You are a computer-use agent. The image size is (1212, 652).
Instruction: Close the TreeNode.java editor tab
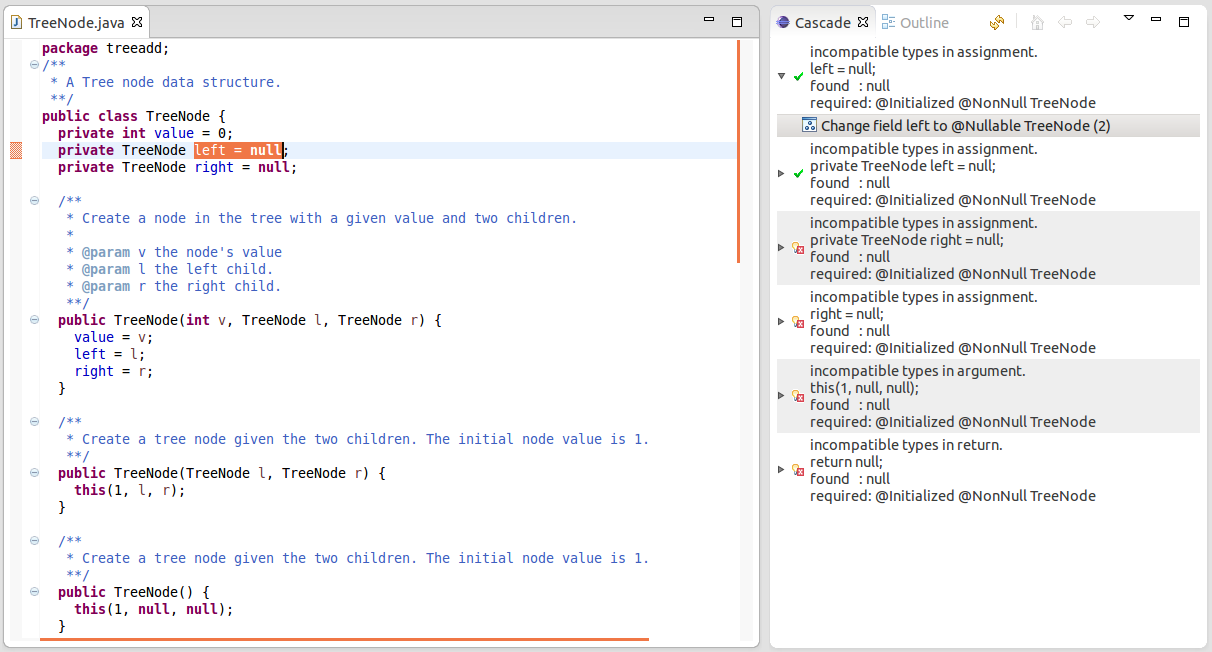[137, 22]
